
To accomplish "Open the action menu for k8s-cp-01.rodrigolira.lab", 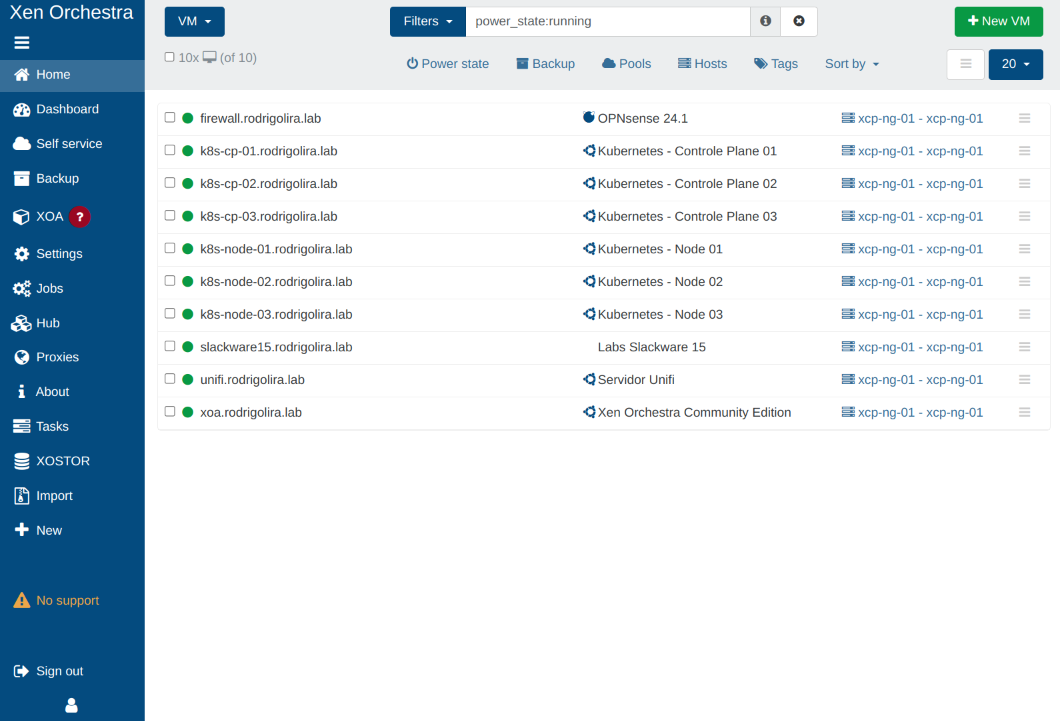I will (1024, 151).
